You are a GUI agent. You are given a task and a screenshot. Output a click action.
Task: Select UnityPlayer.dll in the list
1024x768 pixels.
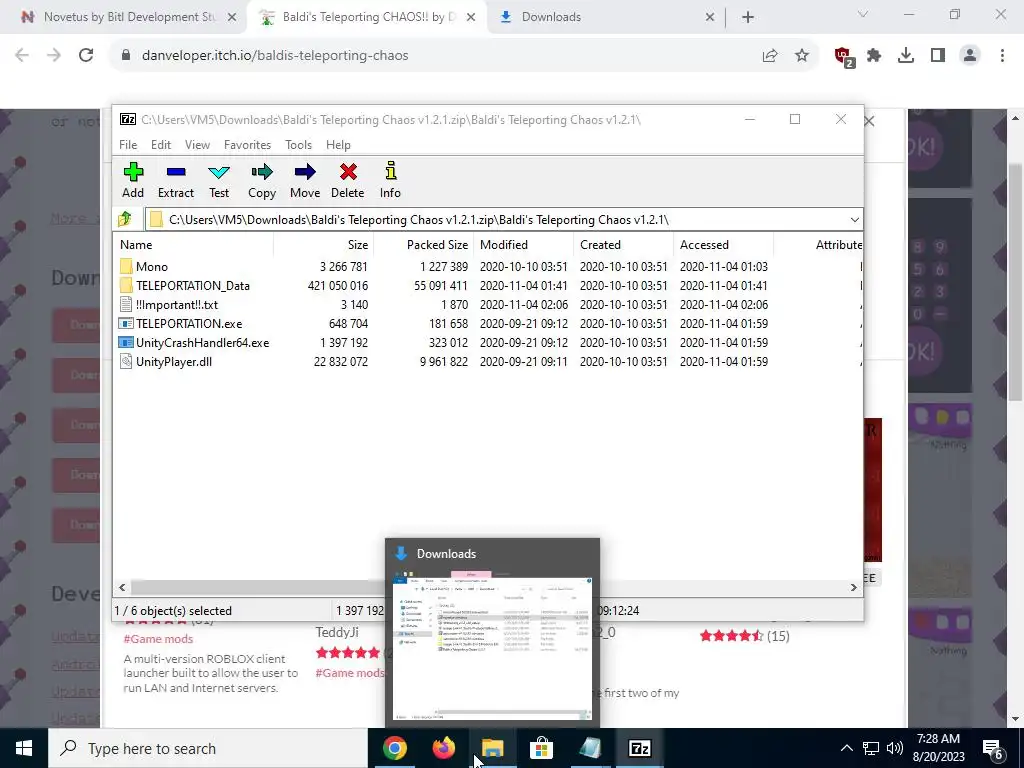tap(174, 361)
